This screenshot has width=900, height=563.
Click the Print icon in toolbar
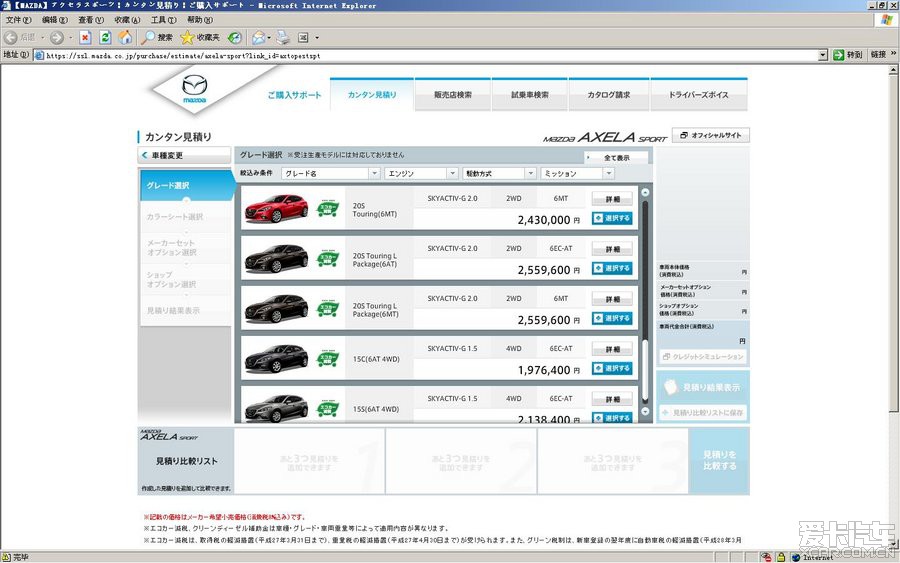[x=283, y=38]
